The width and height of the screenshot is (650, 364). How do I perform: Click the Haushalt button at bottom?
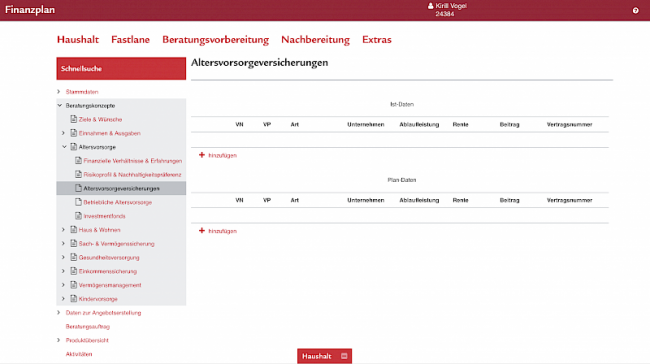coord(324,356)
